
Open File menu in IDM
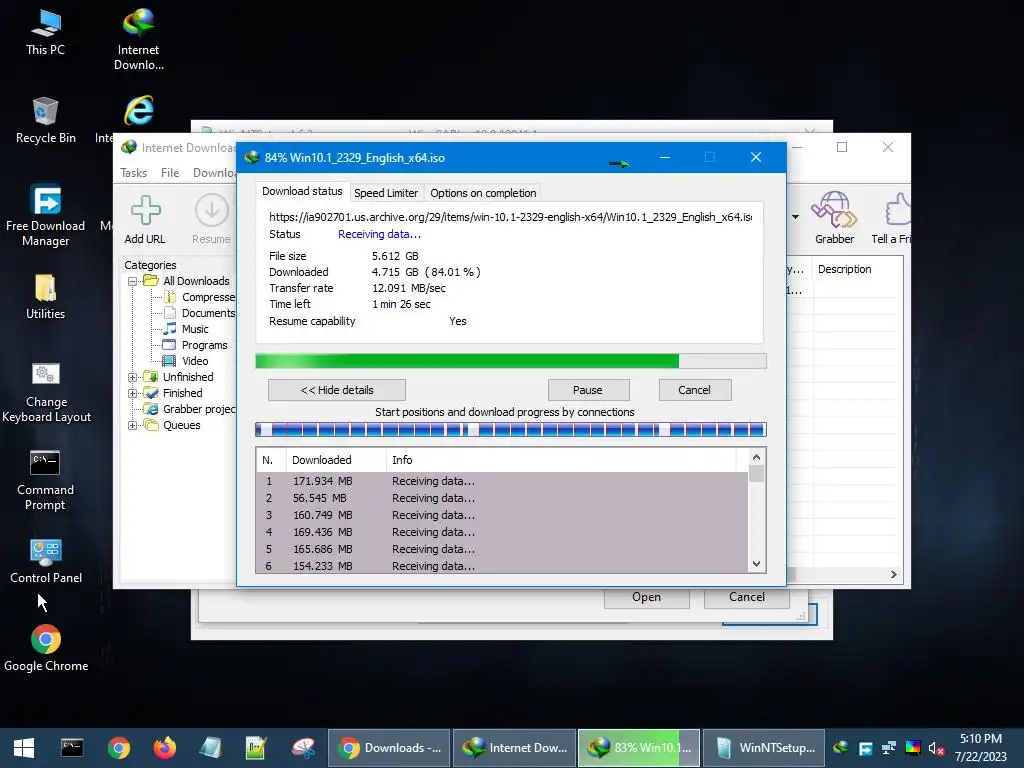(x=170, y=173)
